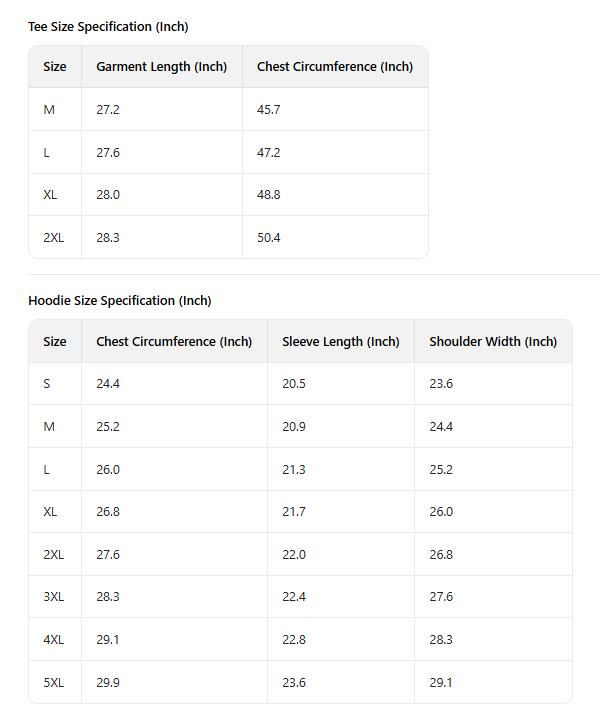Click the Tee table's L size cell
The image size is (600, 715).
[x=47, y=153]
